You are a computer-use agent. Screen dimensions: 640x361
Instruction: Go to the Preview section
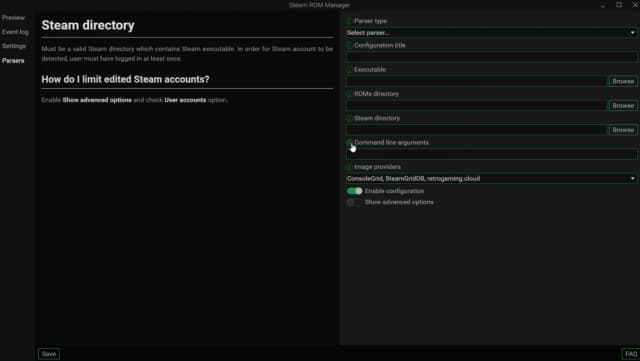coord(13,18)
